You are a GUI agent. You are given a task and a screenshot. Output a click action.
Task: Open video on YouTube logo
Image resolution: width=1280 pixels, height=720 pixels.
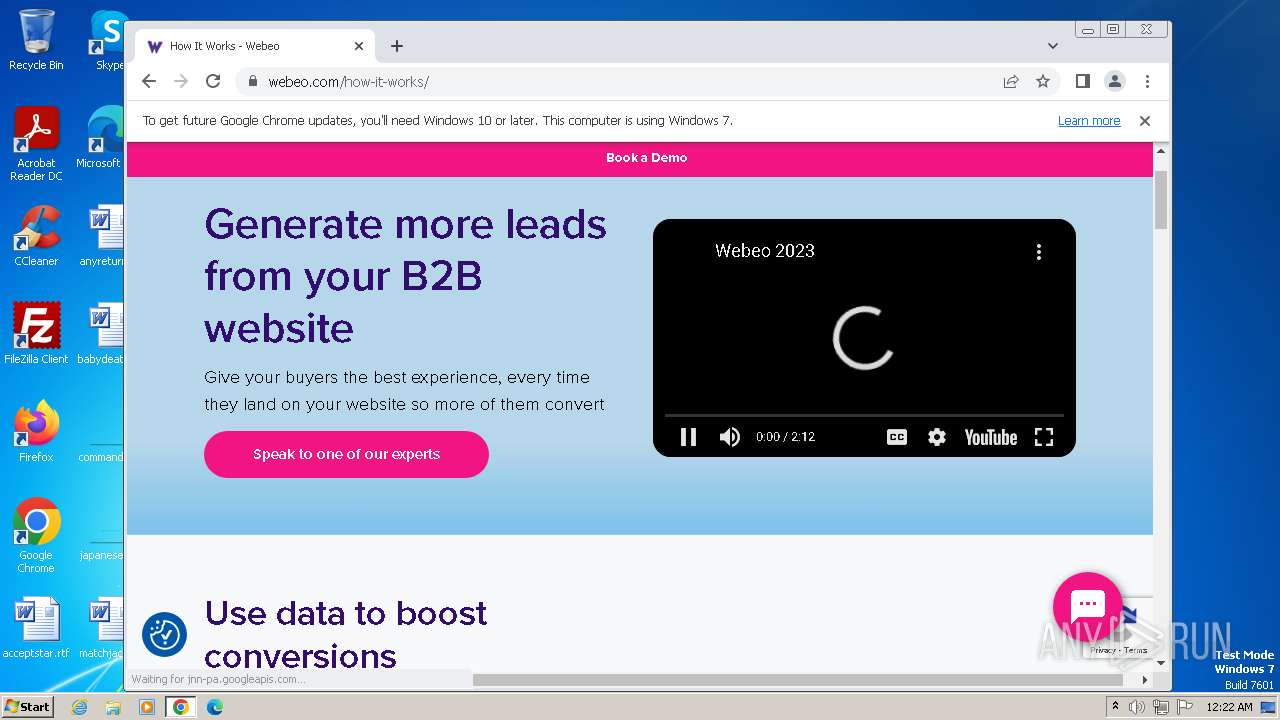(990, 437)
